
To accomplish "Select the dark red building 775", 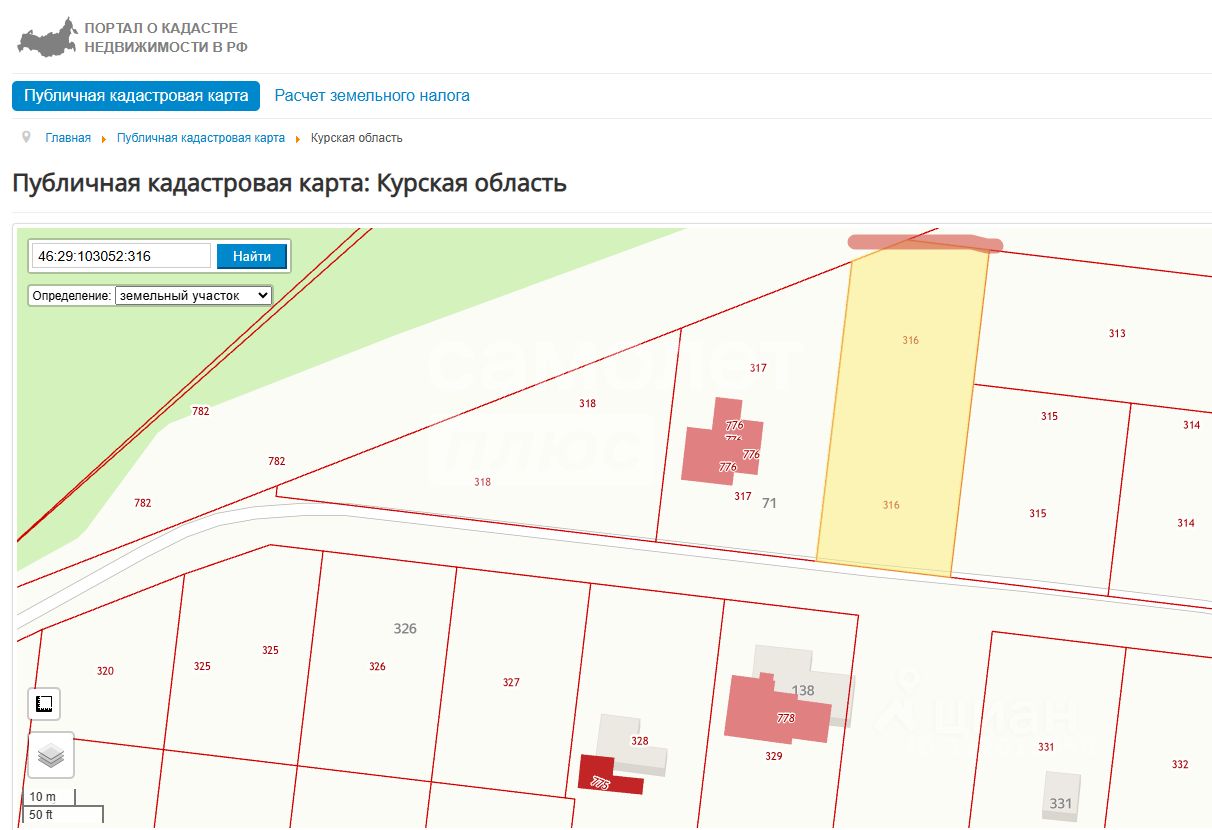I will pyautogui.click(x=610, y=777).
